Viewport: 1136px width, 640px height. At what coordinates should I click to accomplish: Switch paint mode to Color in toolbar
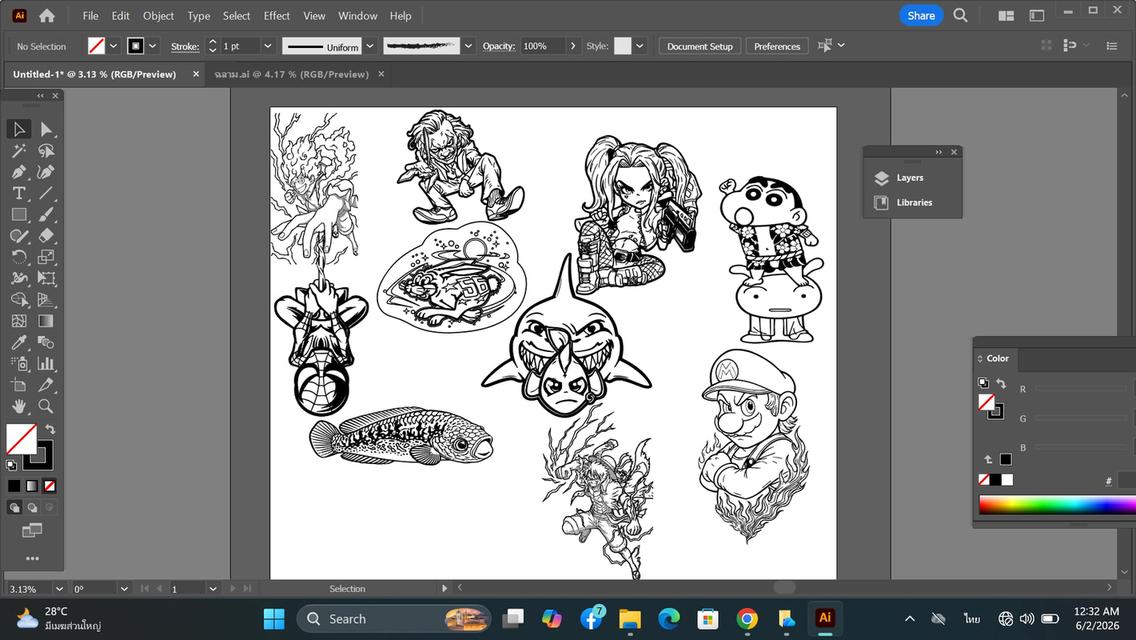[x=14, y=486]
